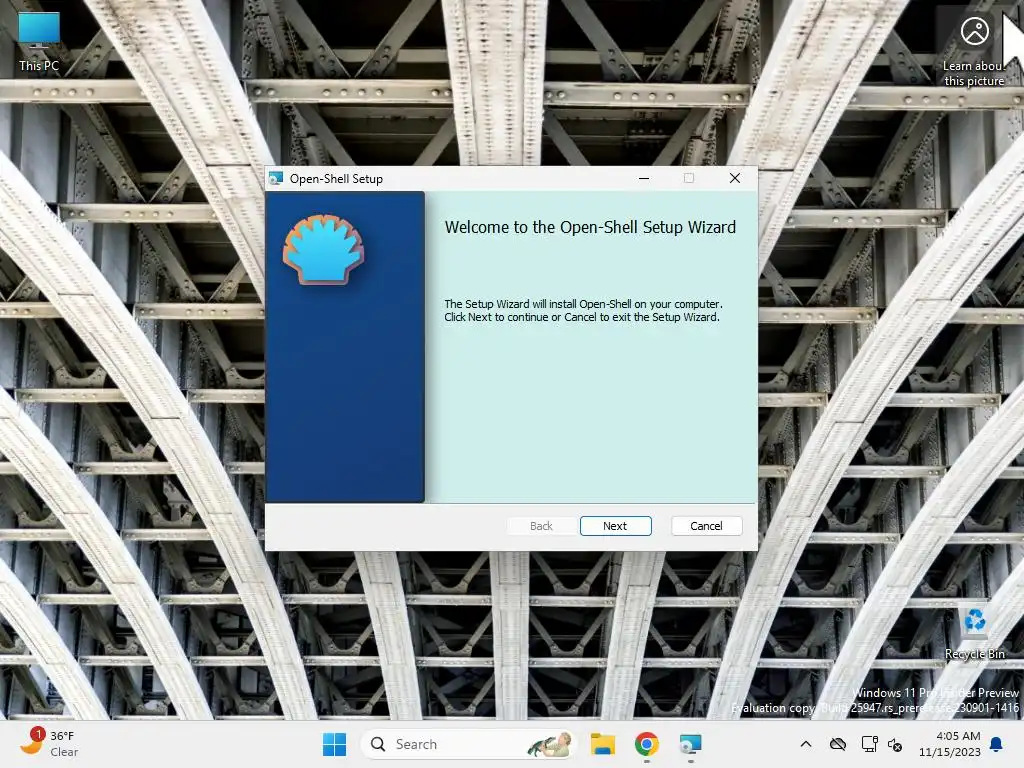Viewport: 1024px width, 768px height.
Task: Cancel the Open-Shell Setup wizard
Action: tap(706, 526)
